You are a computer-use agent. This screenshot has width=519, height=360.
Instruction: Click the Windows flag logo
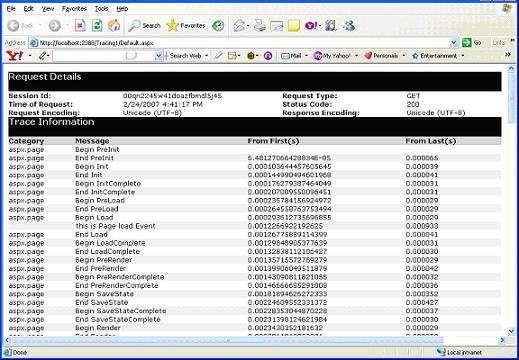507,9
